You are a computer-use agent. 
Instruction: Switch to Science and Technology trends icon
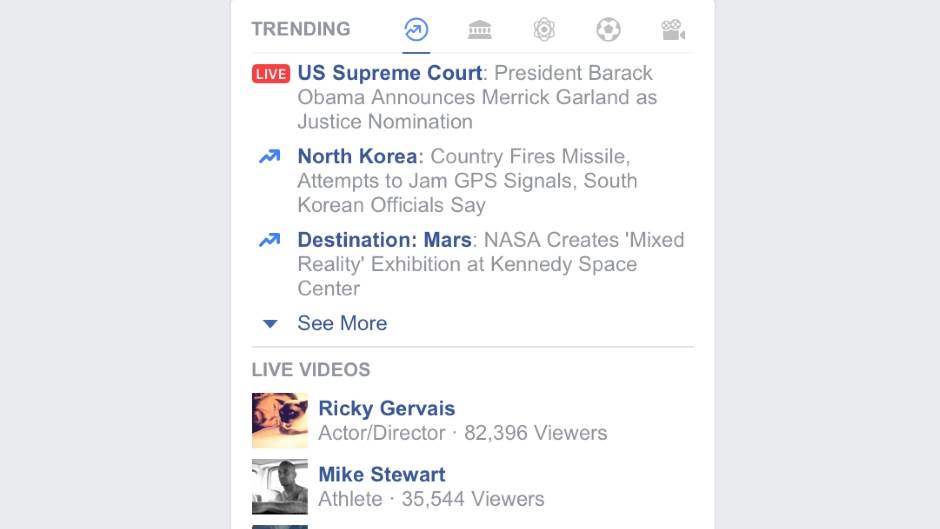tap(544, 30)
